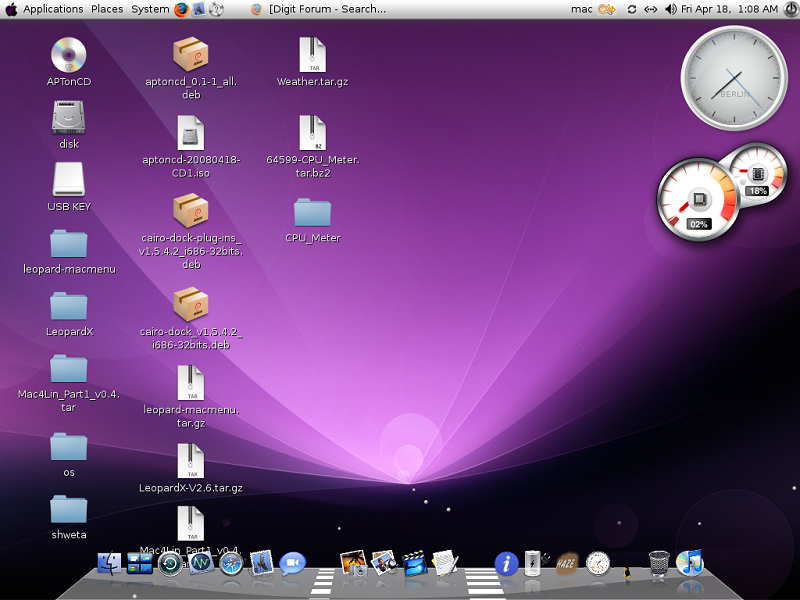
Task: Open the Applications menu
Action: pyautogui.click(x=53, y=9)
